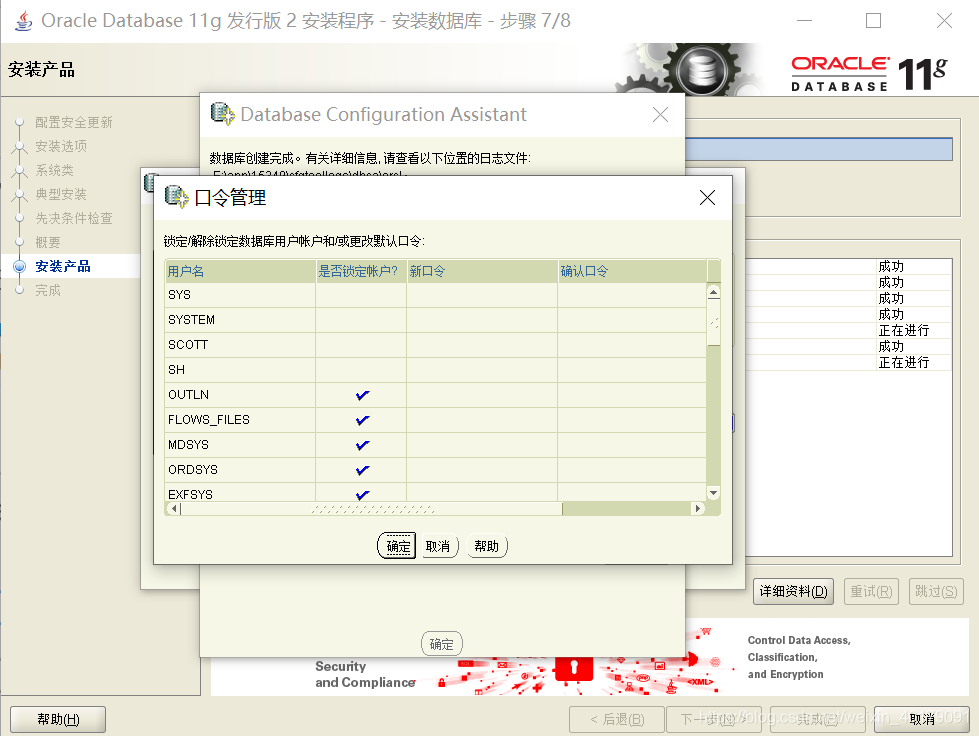Select the ORDSYS username cell
This screenshot has height=736, width=979.
[x=240, y=469]
